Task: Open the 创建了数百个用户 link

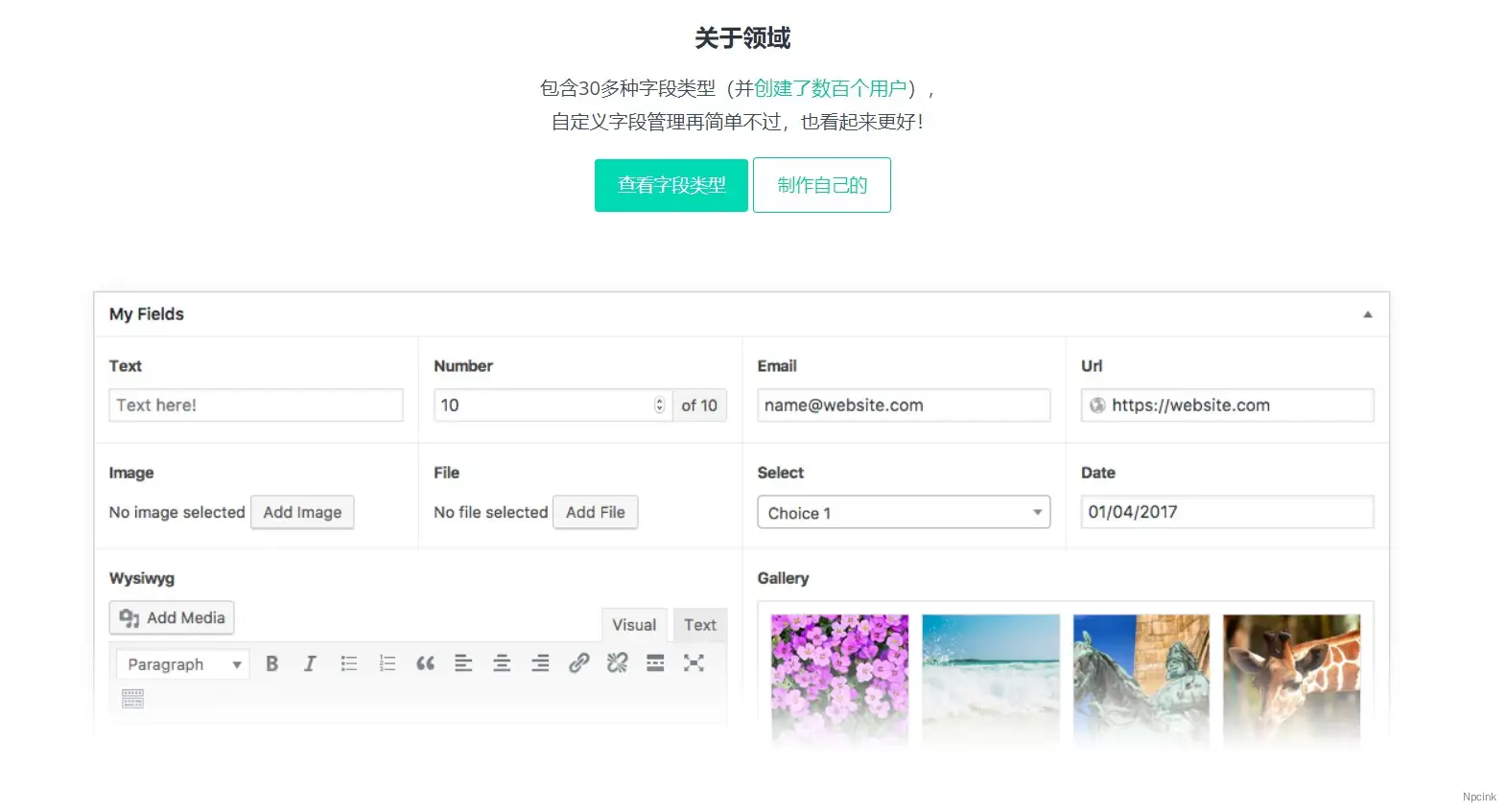Action: (831, 88)
